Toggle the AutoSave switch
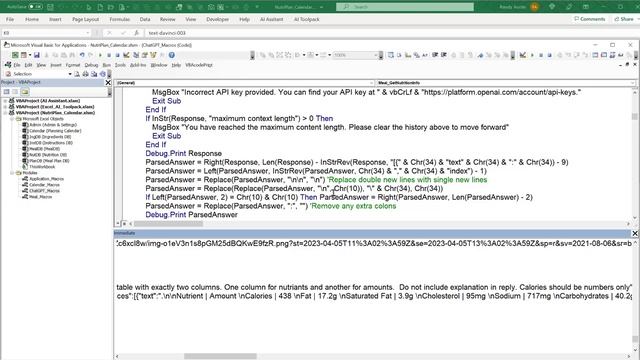 [x=35, y=7]
